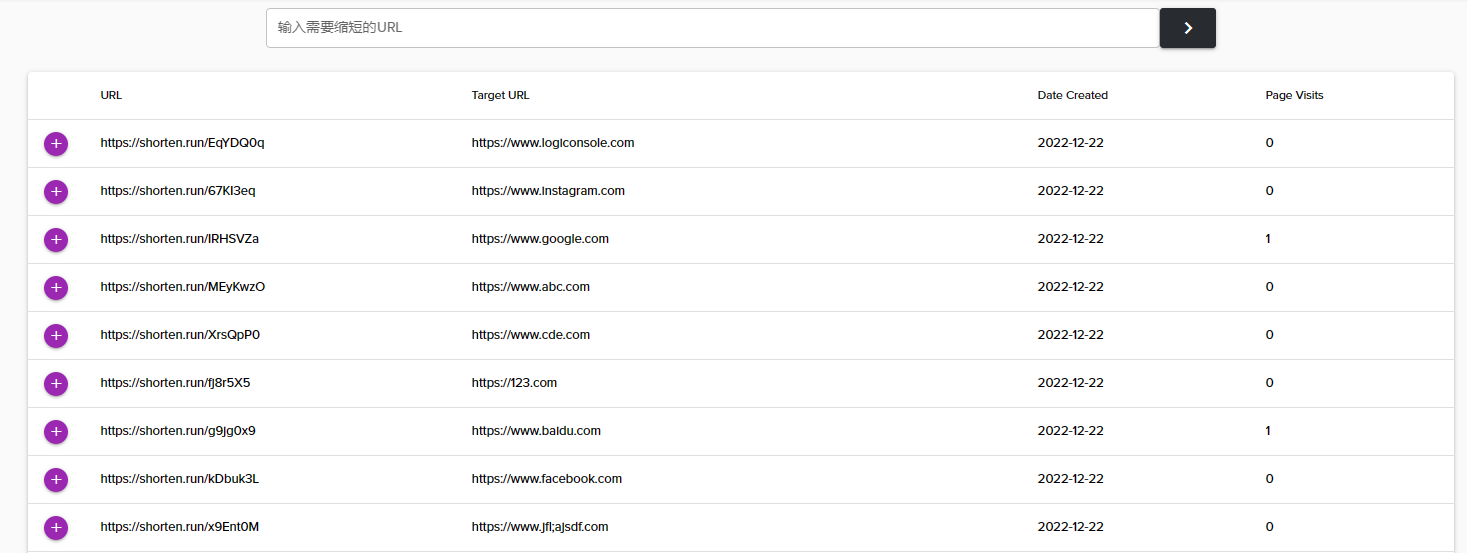Click target URL https://www.google.com

(540, 239)
